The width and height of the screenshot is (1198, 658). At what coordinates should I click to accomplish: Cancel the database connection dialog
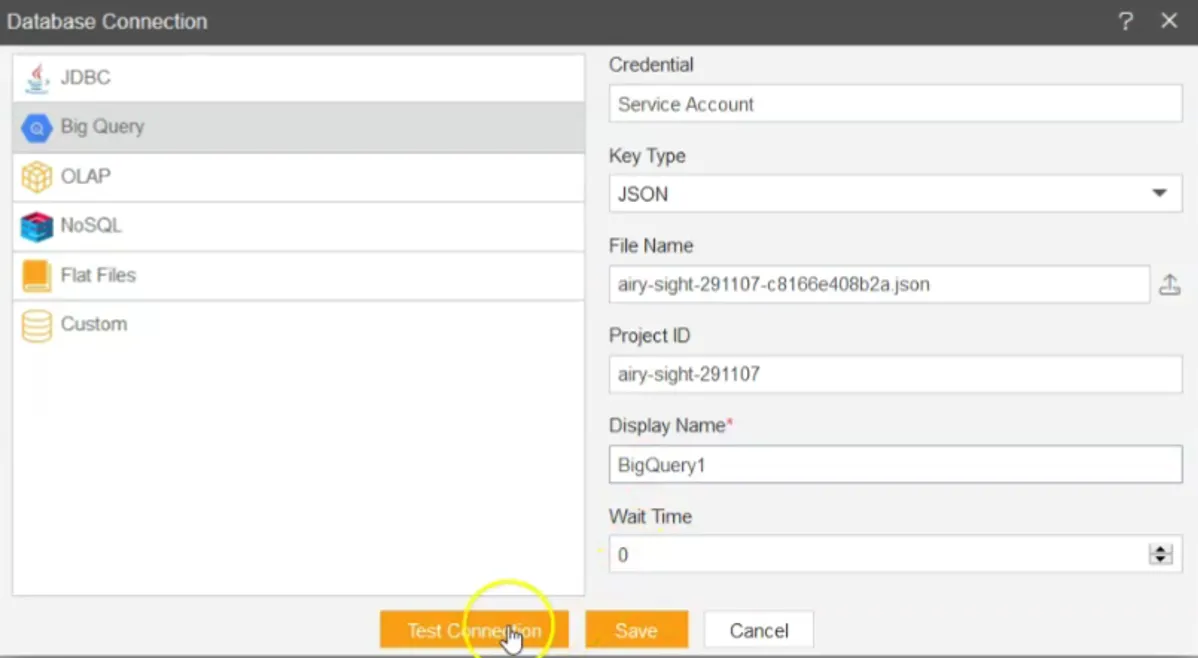click(759, 630)
